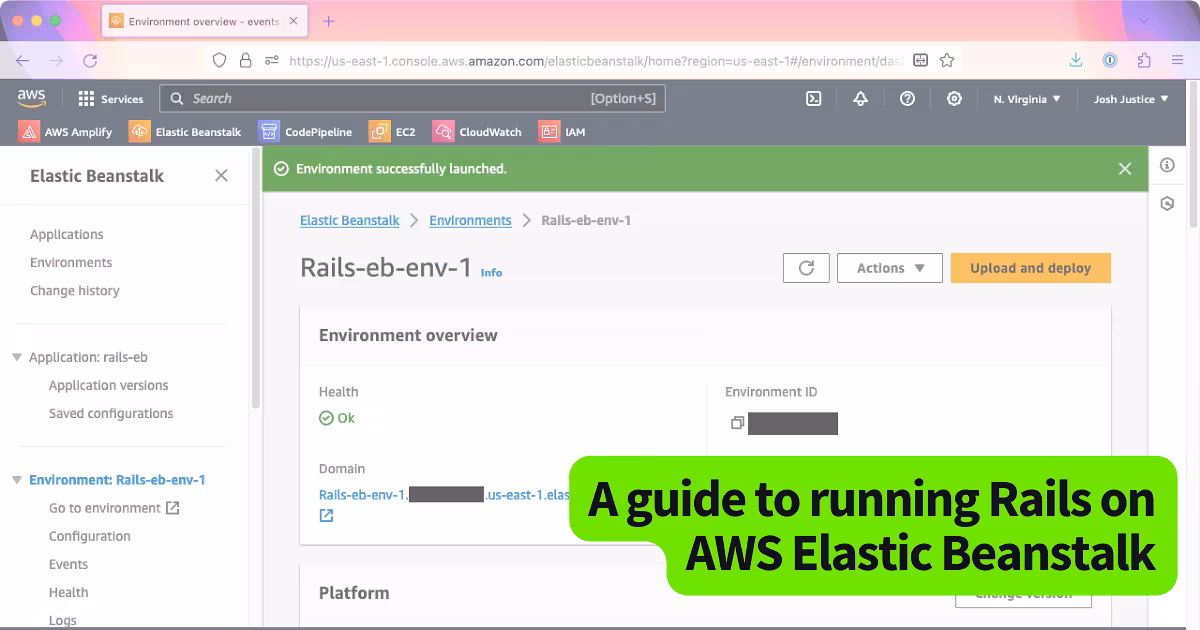Image resolution: width=1200 pixels, height=630 pixels.
Task: Open IAM favorite shortcut
Action: coord(562,131)
